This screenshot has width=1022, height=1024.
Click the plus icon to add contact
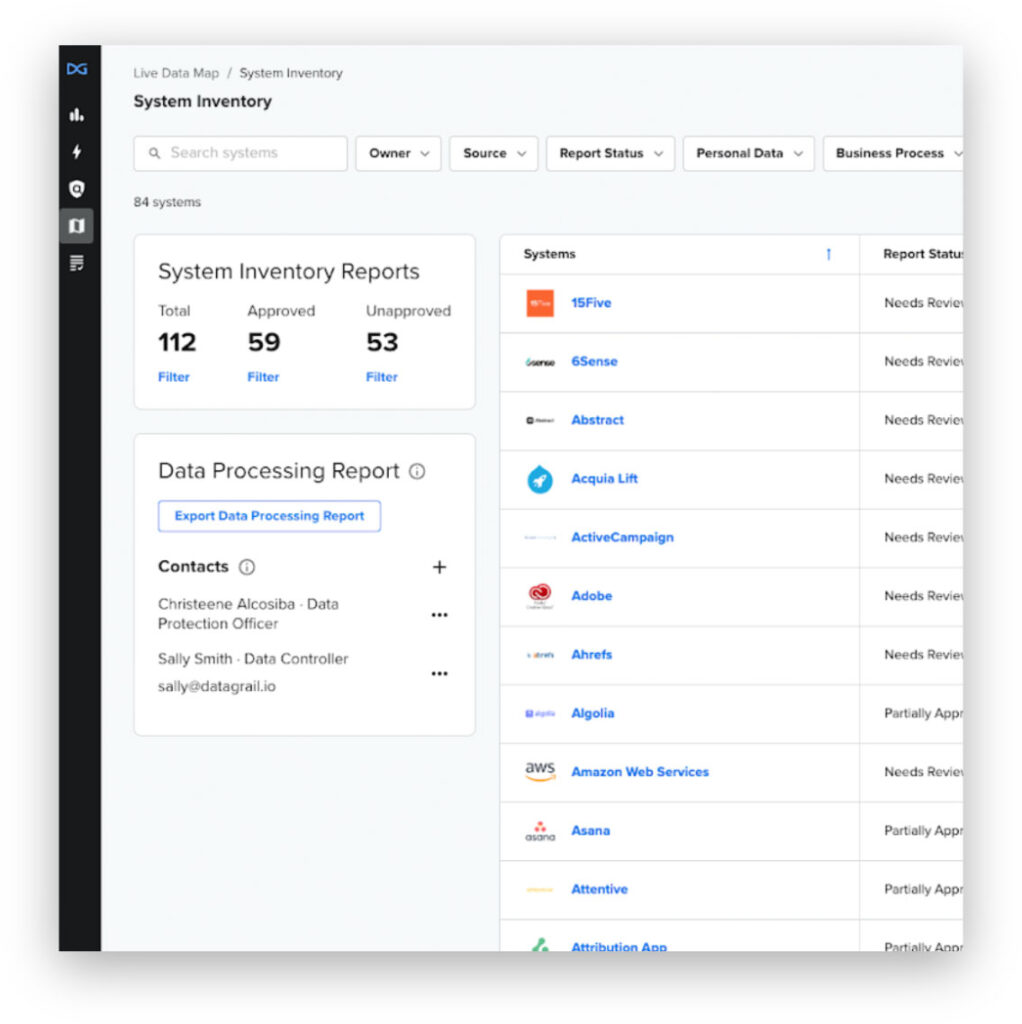(439, 567)
